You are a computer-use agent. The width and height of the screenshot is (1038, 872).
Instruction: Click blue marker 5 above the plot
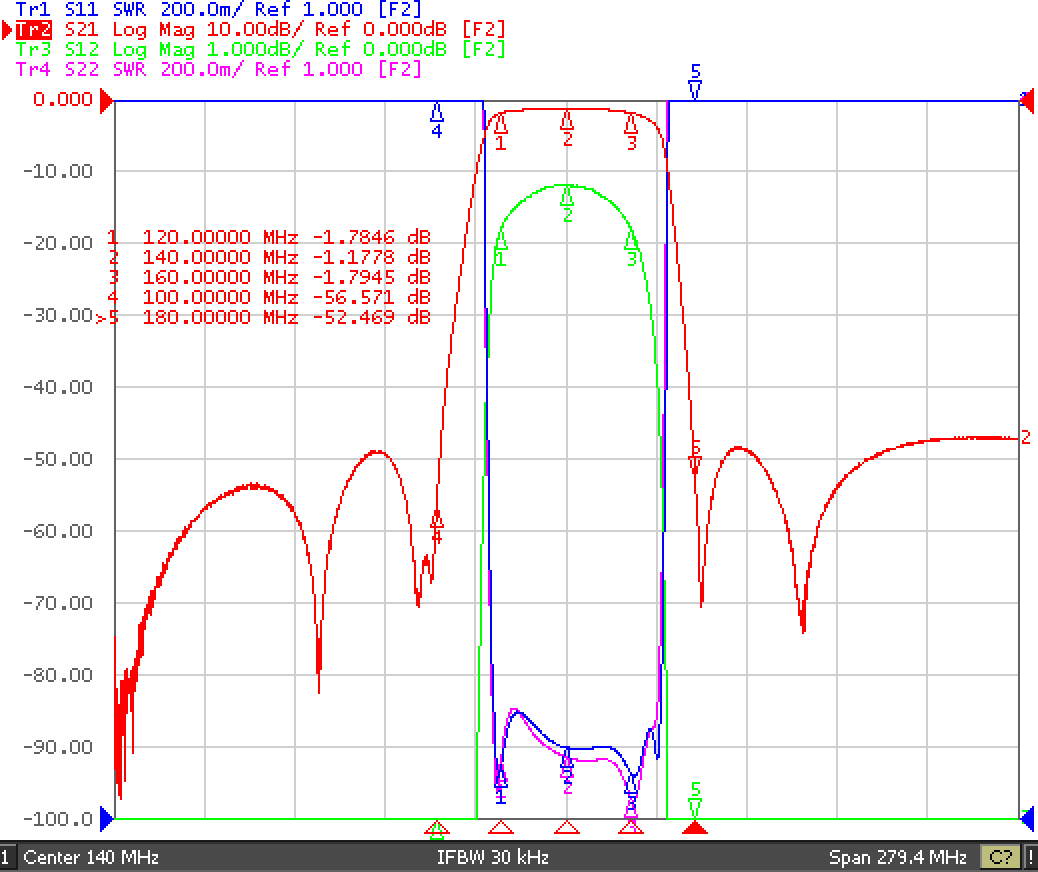[x=695, y=81]
